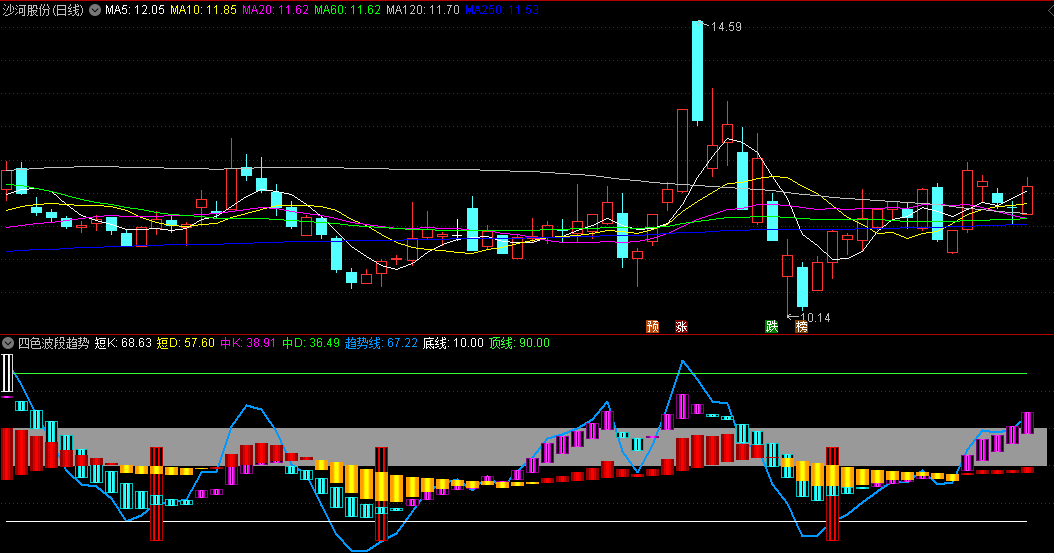Click the 短D: 57.60 value
Viewport: 1054px width, 553px height.
click(x=186, y=343)
